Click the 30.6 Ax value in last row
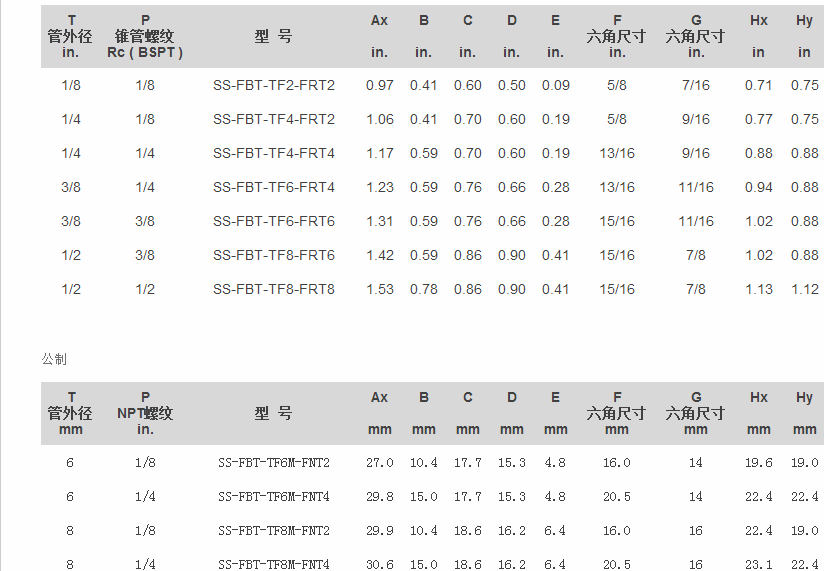The width and height of the screenshot is (824, 571). [x=379, y=565]
